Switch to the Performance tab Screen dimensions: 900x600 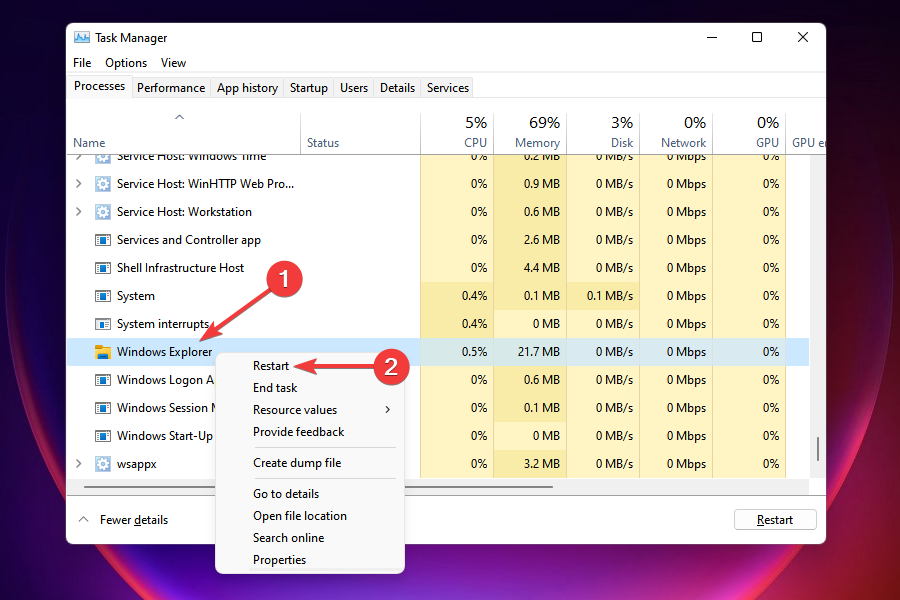171,88
